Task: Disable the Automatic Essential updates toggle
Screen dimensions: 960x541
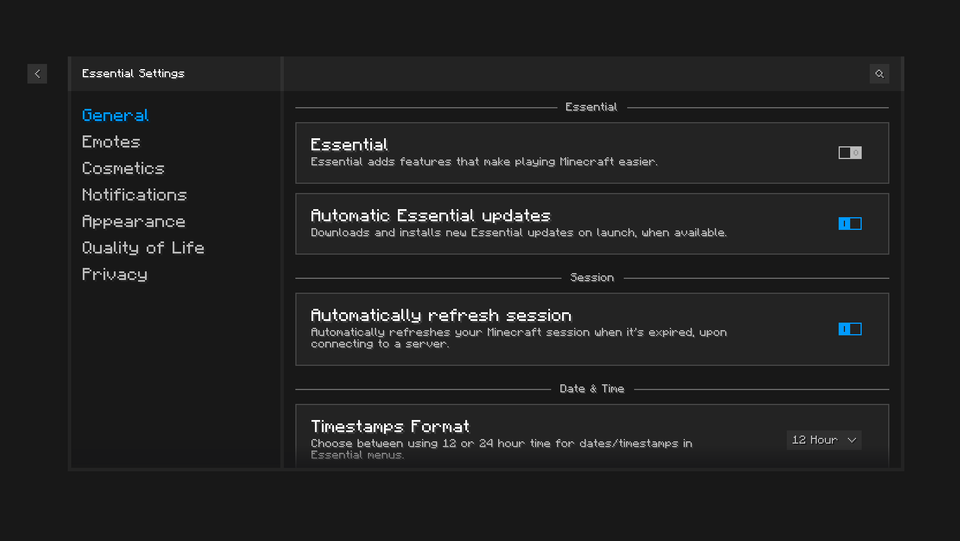Action: [x=850, y=224]
